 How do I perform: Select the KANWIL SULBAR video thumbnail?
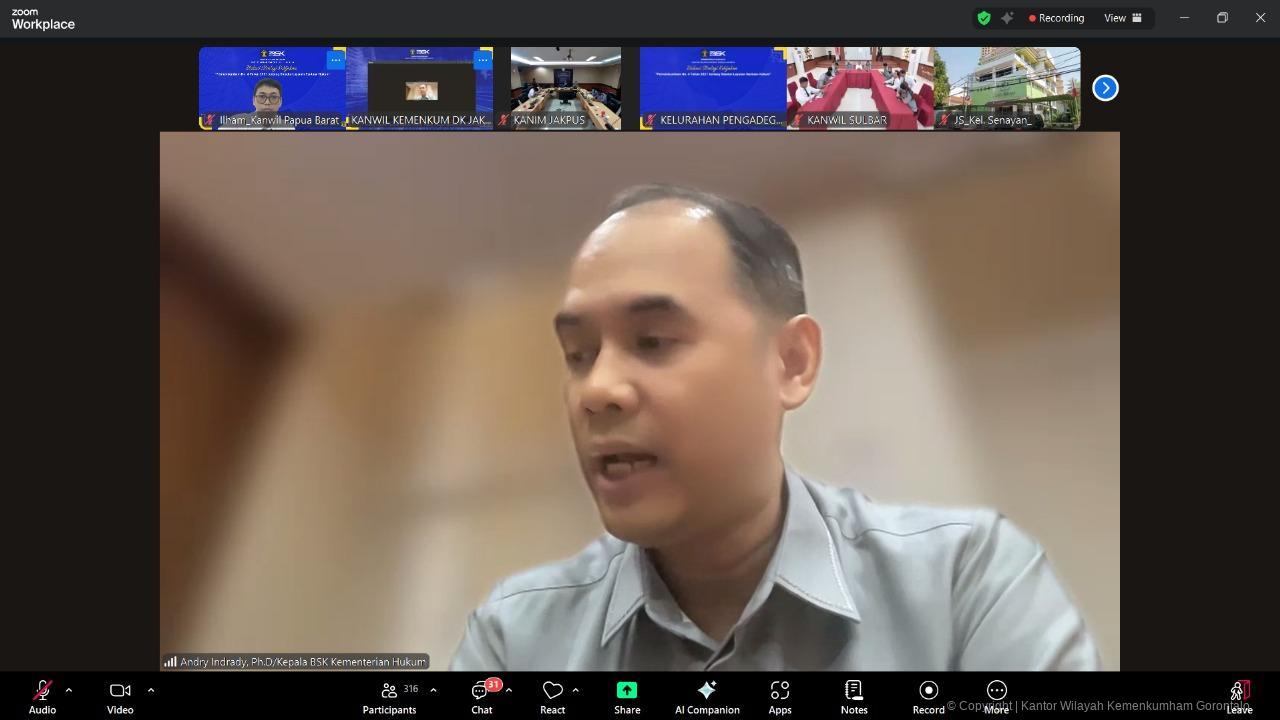point(860,88)
